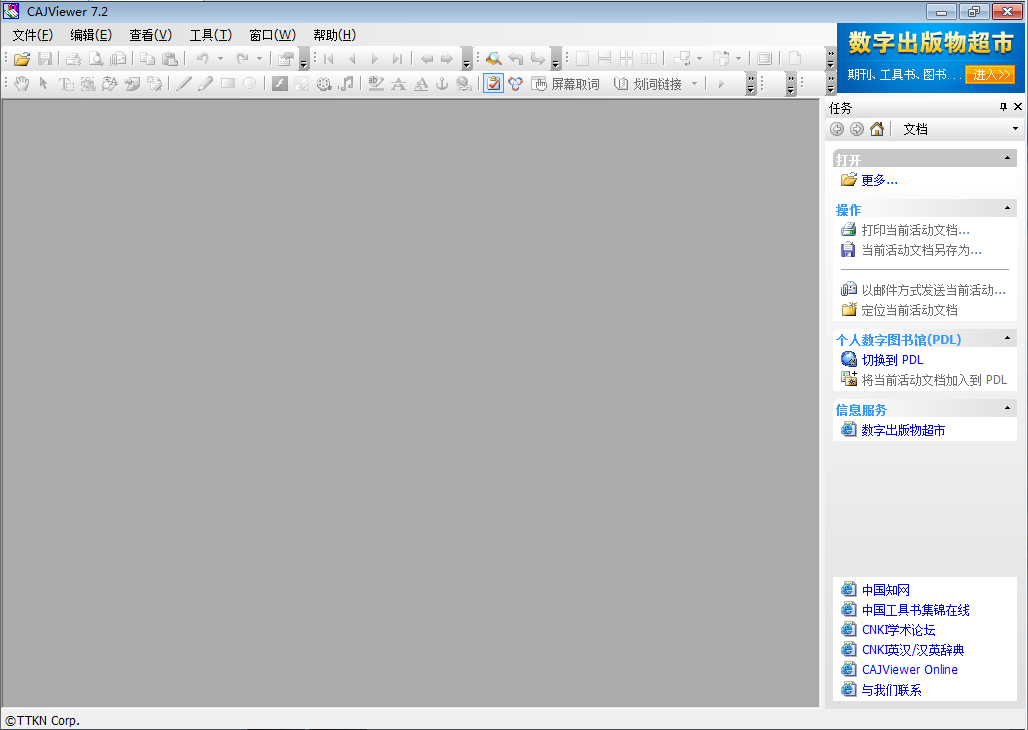Open the 中国知网 link
Viewport: 1028px width, 730px height.
tap(886, 589)
